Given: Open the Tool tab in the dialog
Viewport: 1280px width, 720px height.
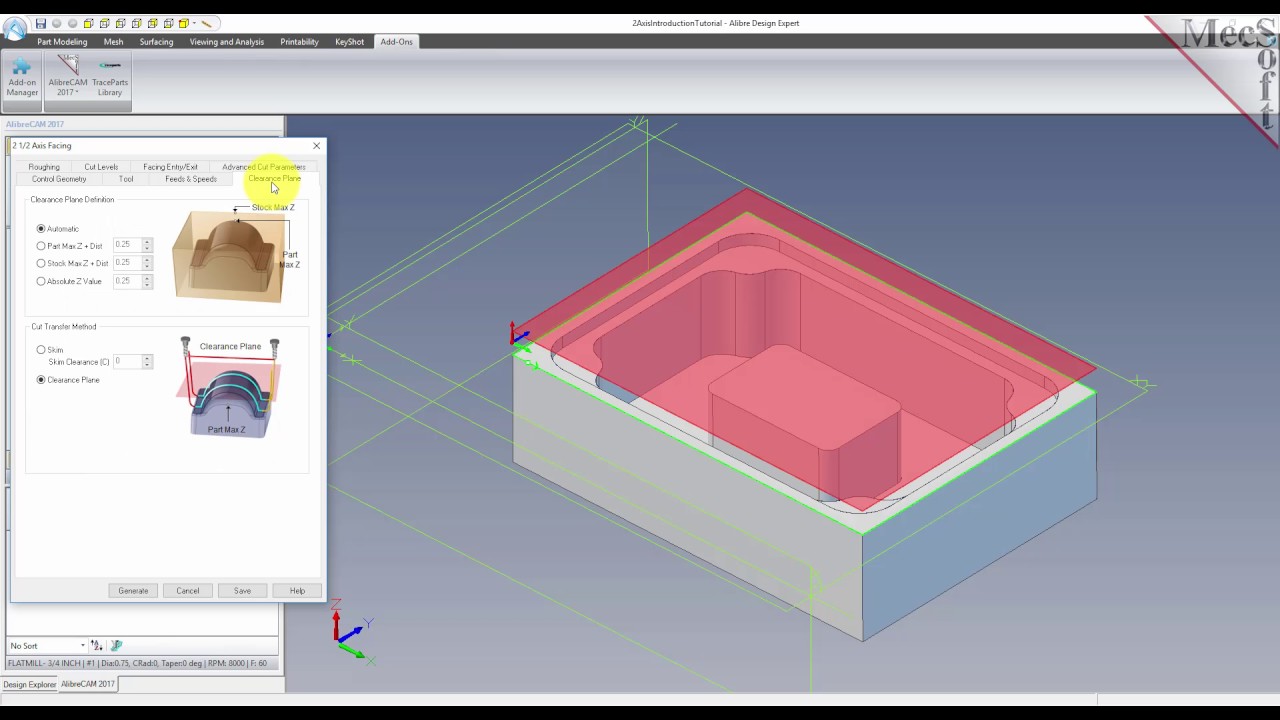Looking at the screenshot, I should point(126,179).
